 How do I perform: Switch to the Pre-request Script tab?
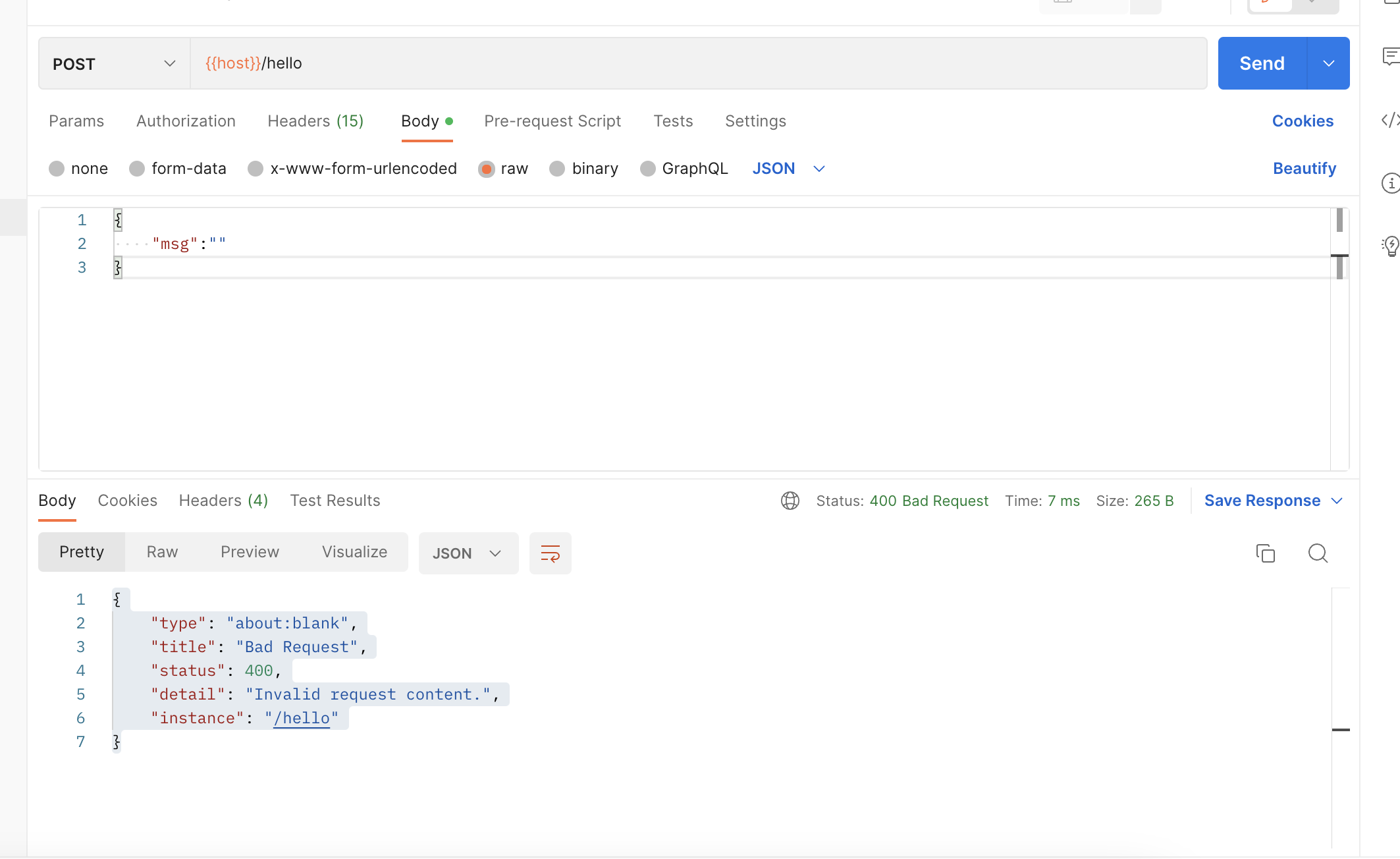(x=552, y=121)
